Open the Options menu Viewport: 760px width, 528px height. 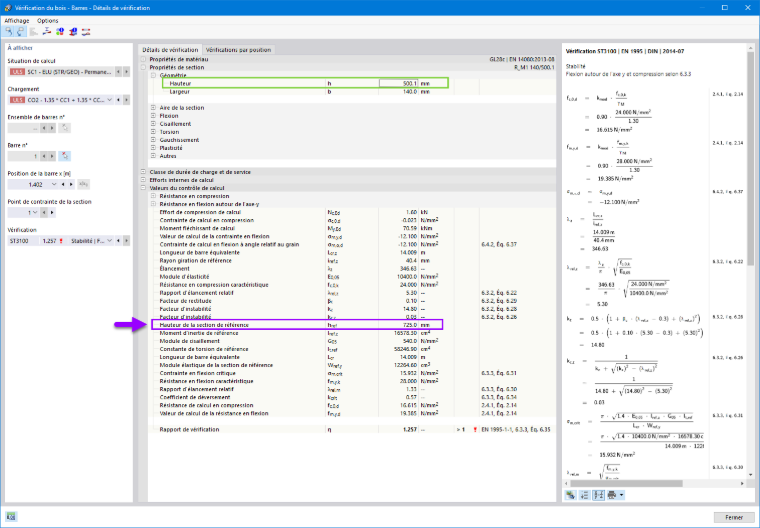coord(48,21)
